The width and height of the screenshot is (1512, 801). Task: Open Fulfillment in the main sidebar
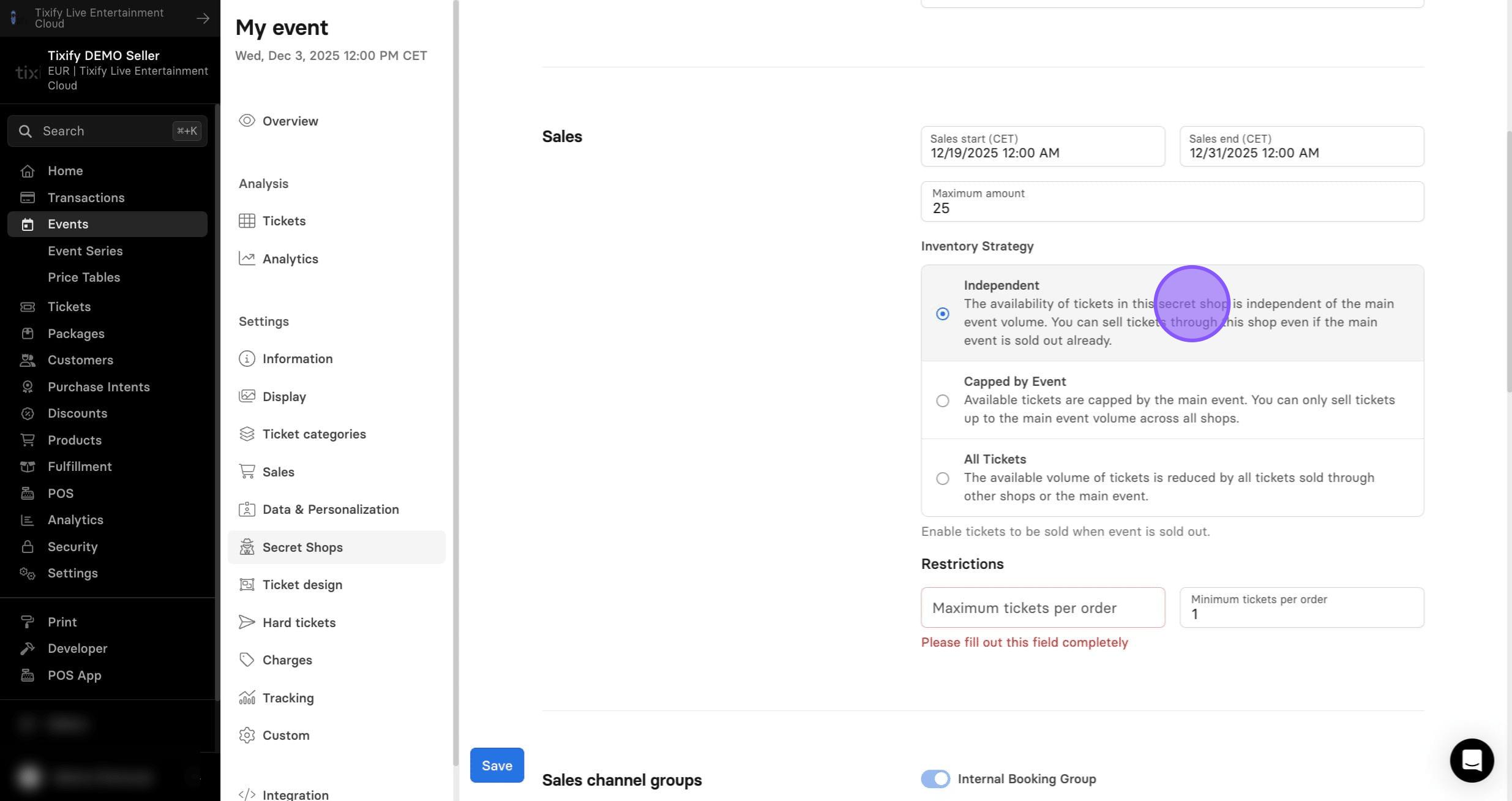click(x=107, y=466)
